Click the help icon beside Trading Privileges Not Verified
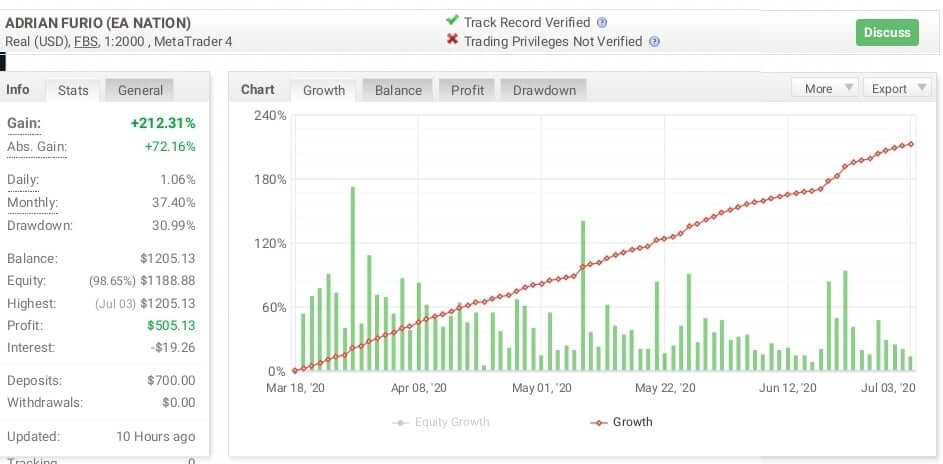The width and height of the screenshot is (943, 464). pyautogui.click(x=654, y=41)
